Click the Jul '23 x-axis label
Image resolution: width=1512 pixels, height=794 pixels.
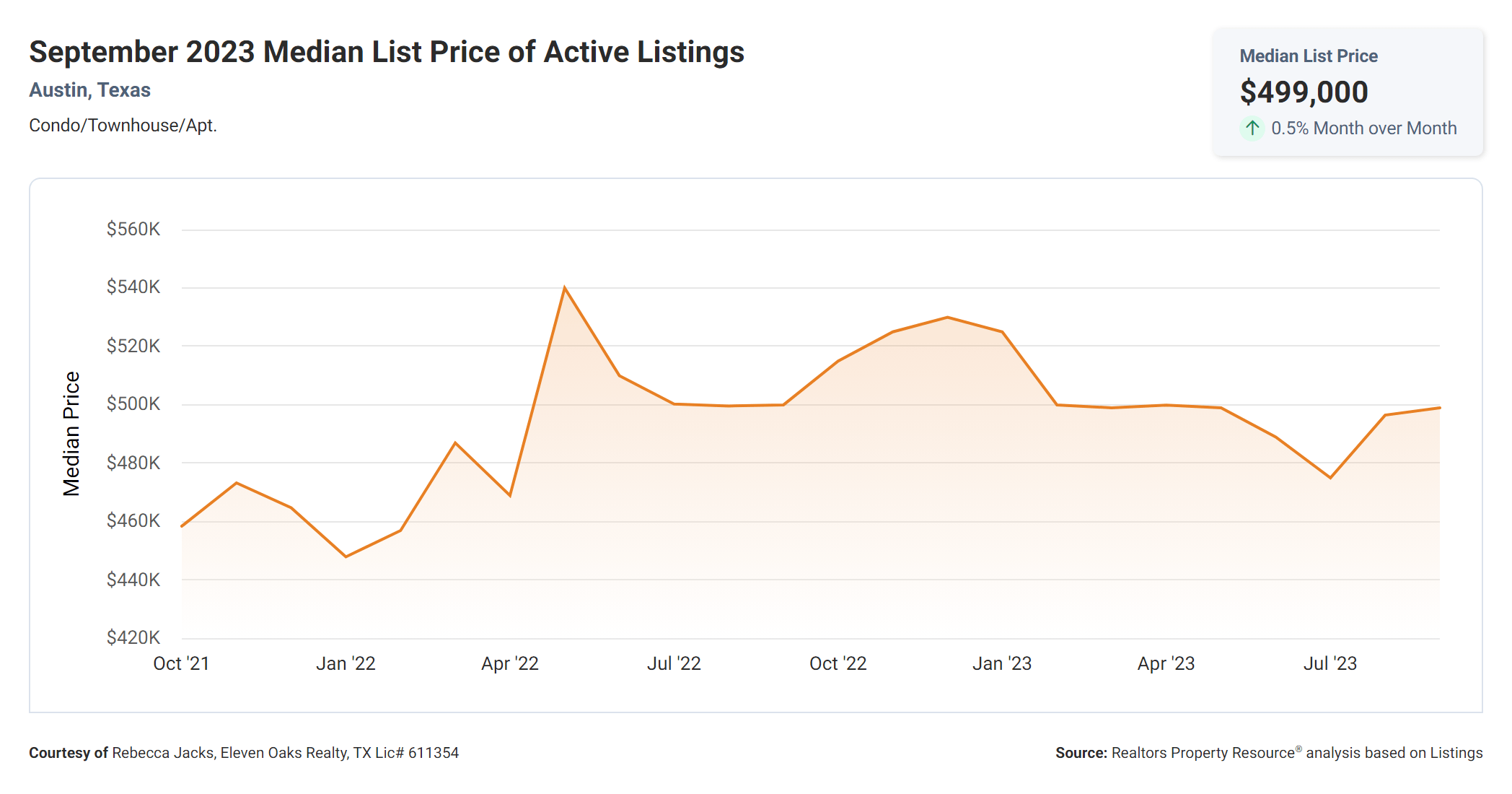1330,663
